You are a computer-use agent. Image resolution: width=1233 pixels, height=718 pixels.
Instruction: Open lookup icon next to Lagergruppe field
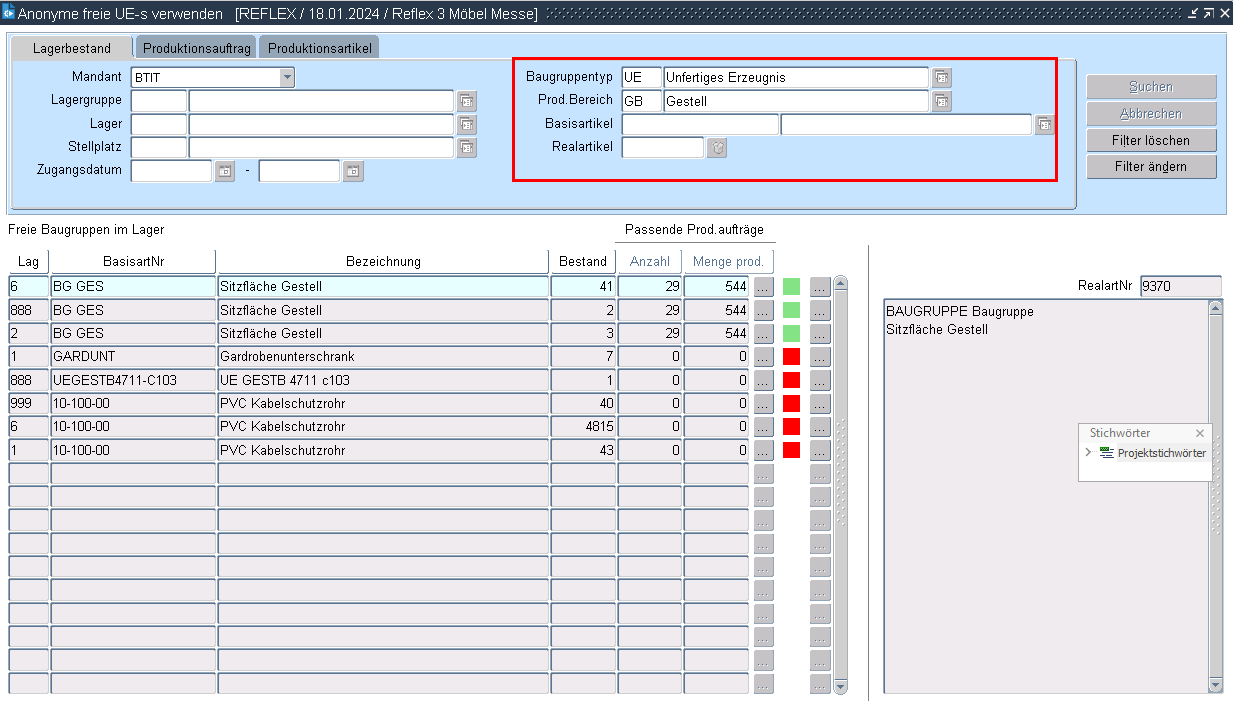(467, 101)
